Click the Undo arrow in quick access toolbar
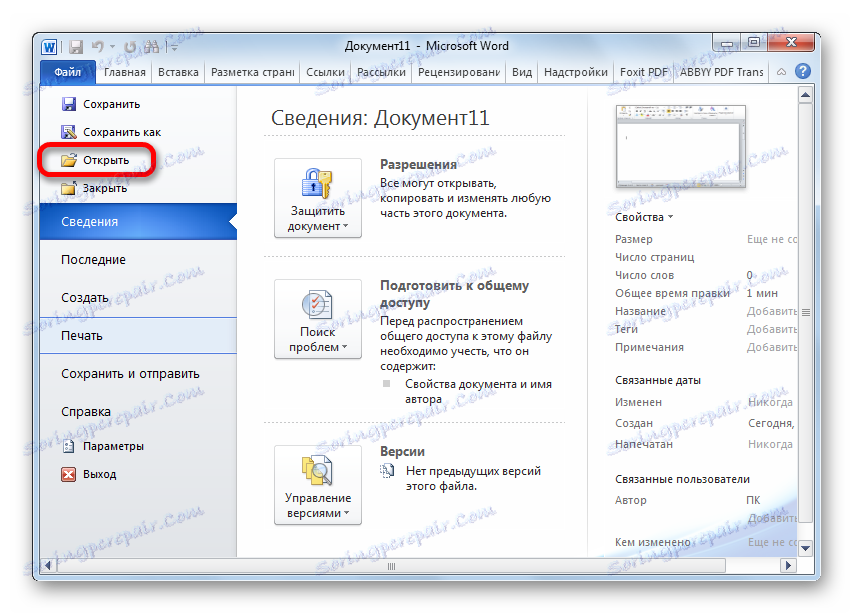This screenshot has height=614, width=854. tap(97, 47)
